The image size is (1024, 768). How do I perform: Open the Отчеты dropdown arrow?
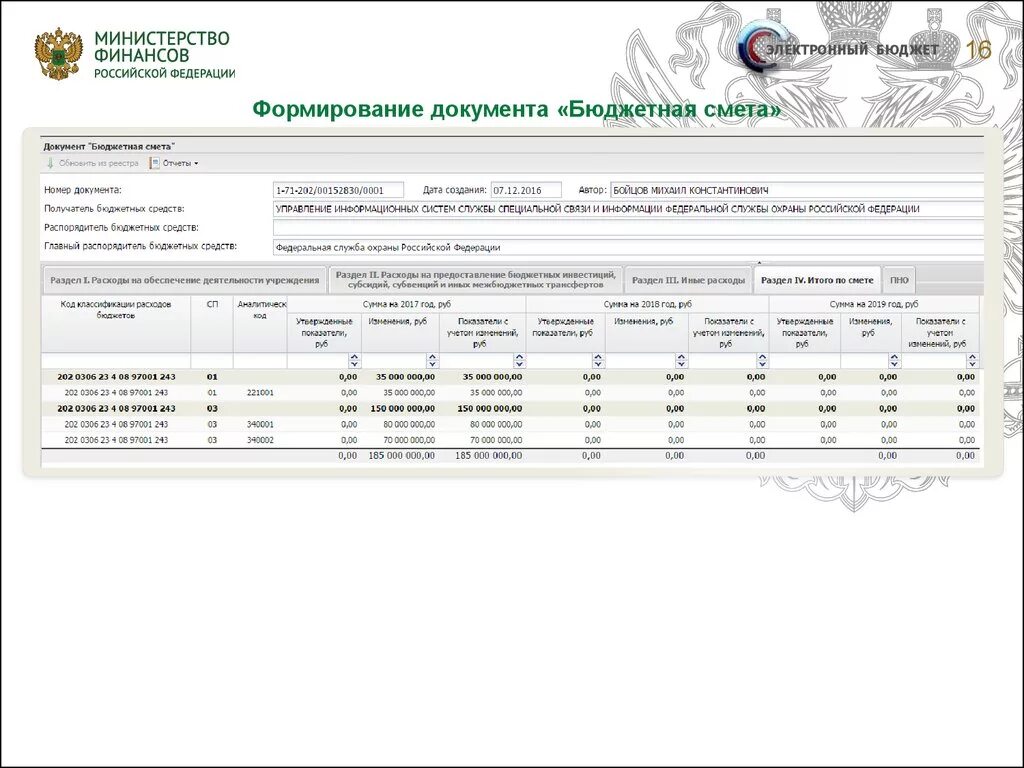coord(197,163)
